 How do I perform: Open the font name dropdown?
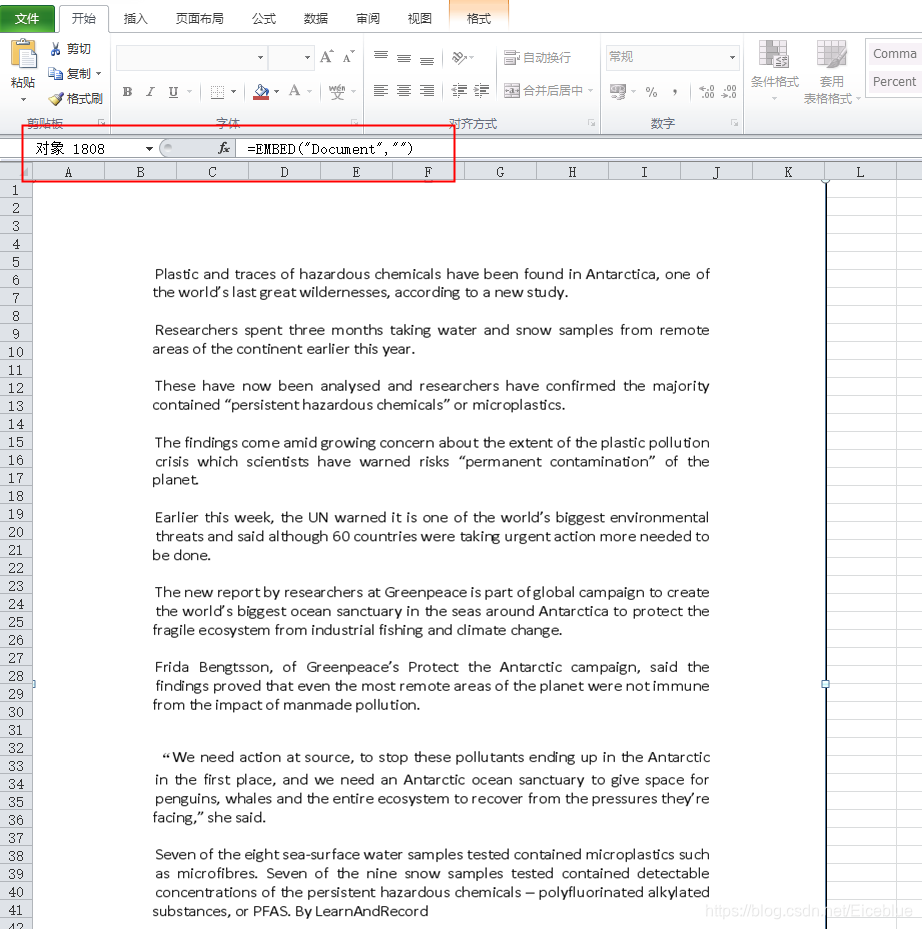[260, 57]
